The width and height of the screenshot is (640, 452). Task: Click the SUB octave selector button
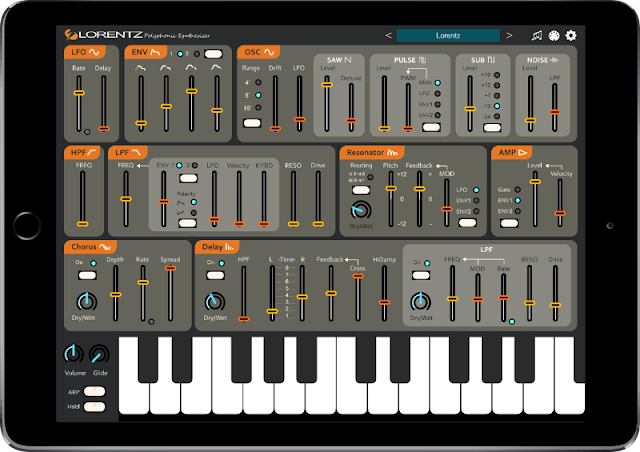[492, 127]
